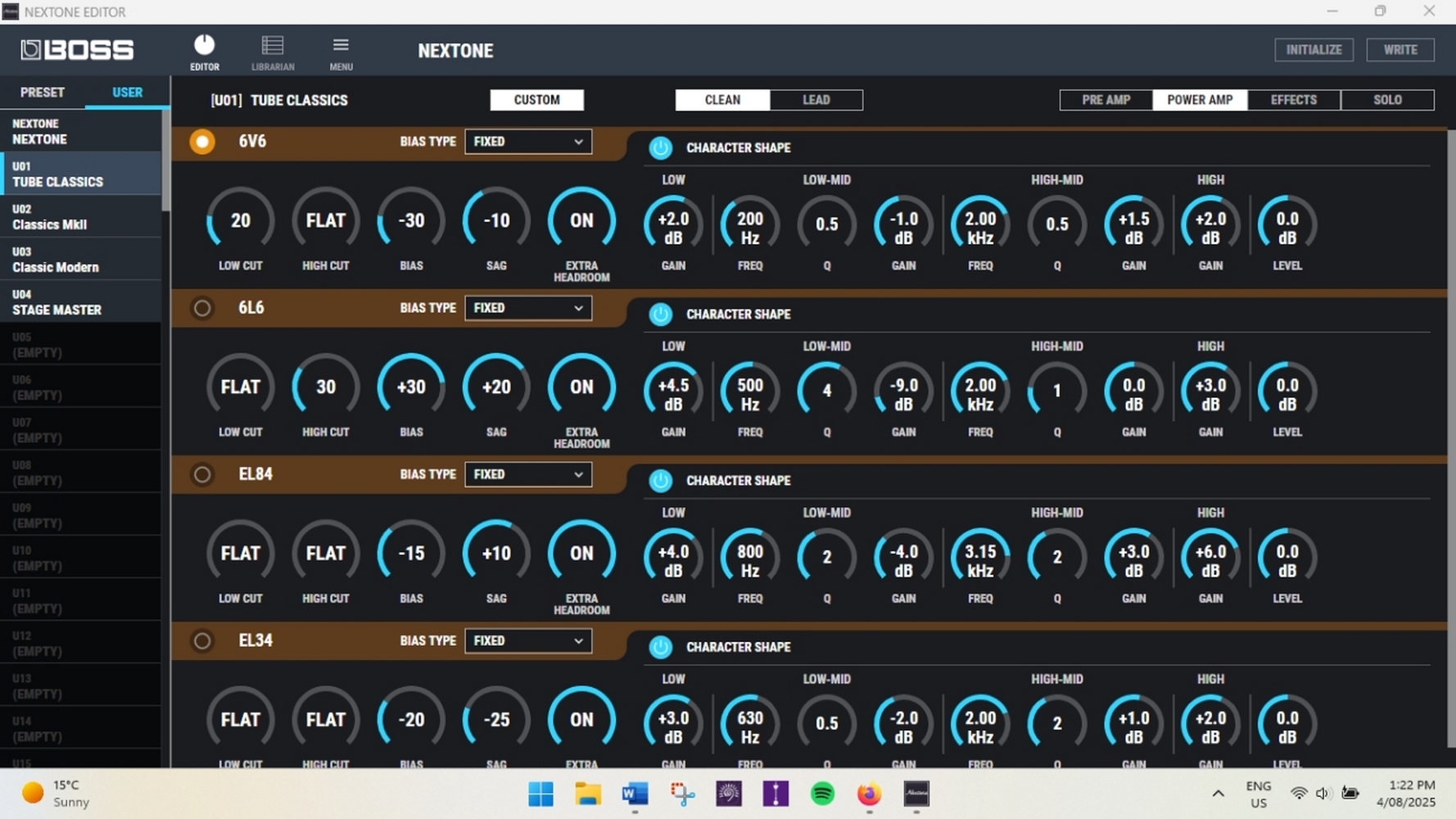1456x819 pixels.
Task: Open weather widget showing Sunny
Action: (56, 794)
